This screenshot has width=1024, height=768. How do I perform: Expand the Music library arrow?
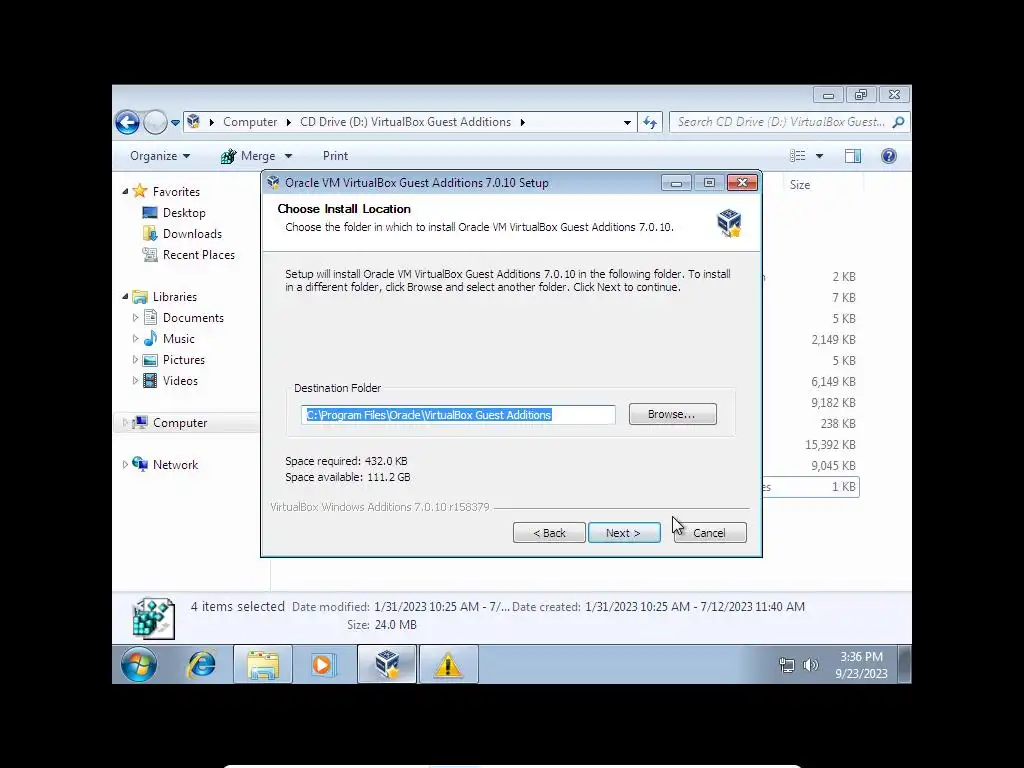point(135,339)
